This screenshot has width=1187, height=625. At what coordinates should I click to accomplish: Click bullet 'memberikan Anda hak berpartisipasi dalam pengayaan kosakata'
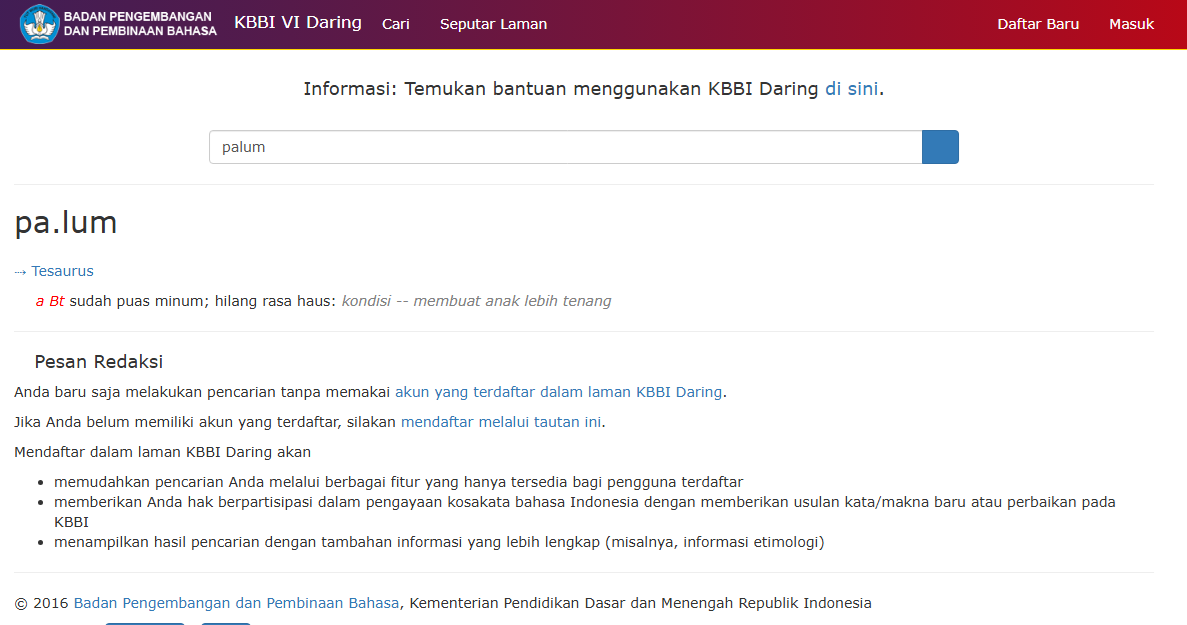click(584, 512)
